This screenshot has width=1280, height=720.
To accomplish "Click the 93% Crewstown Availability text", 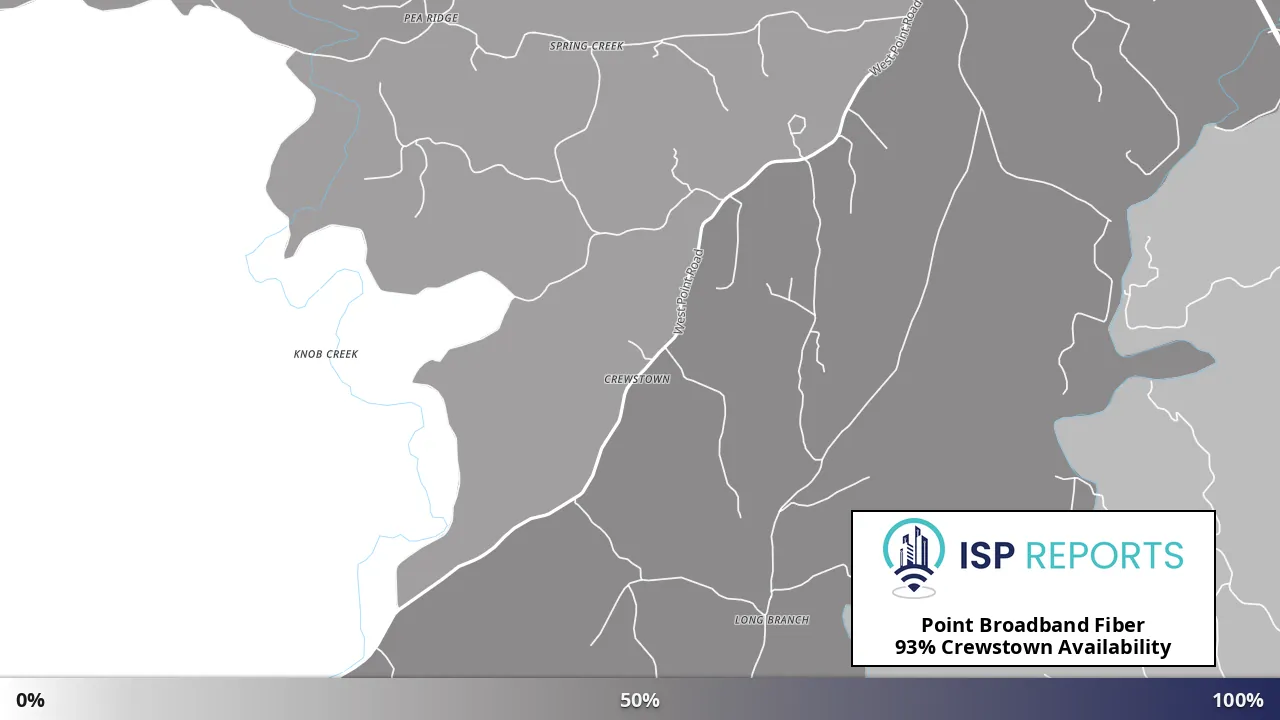I will pos(1033,647).
